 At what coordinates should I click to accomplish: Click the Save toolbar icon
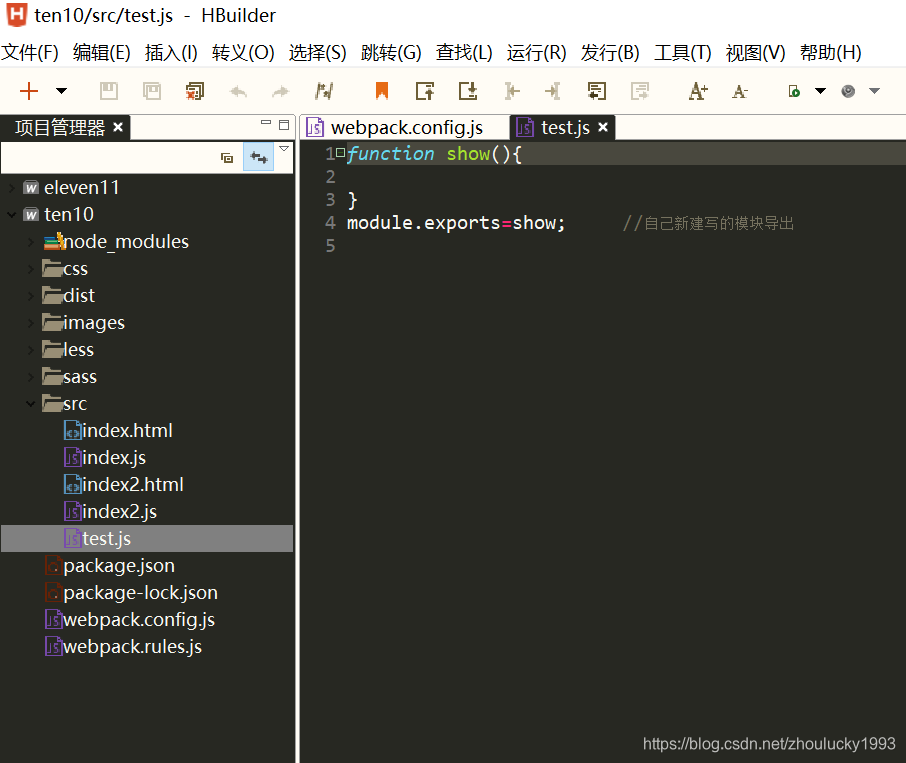pyautogui.click(x=109, y=91)
